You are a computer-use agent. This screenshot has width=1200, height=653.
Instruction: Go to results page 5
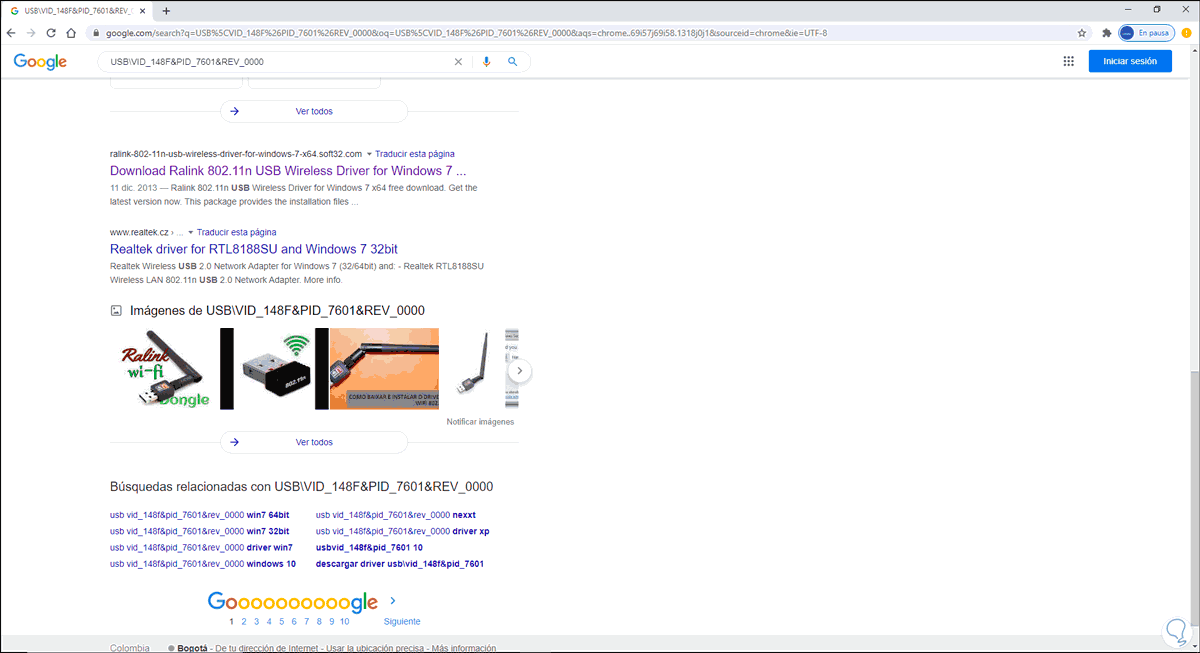281,621
